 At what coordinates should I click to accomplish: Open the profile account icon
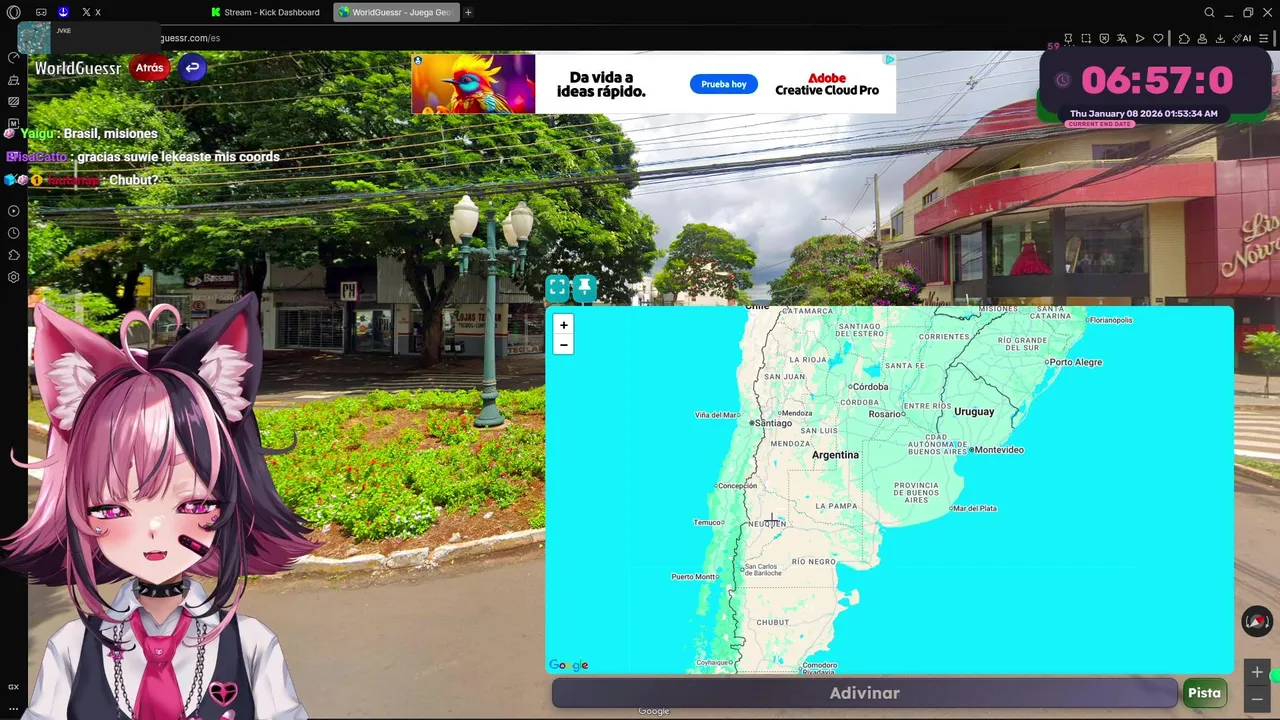[1202, 38]
